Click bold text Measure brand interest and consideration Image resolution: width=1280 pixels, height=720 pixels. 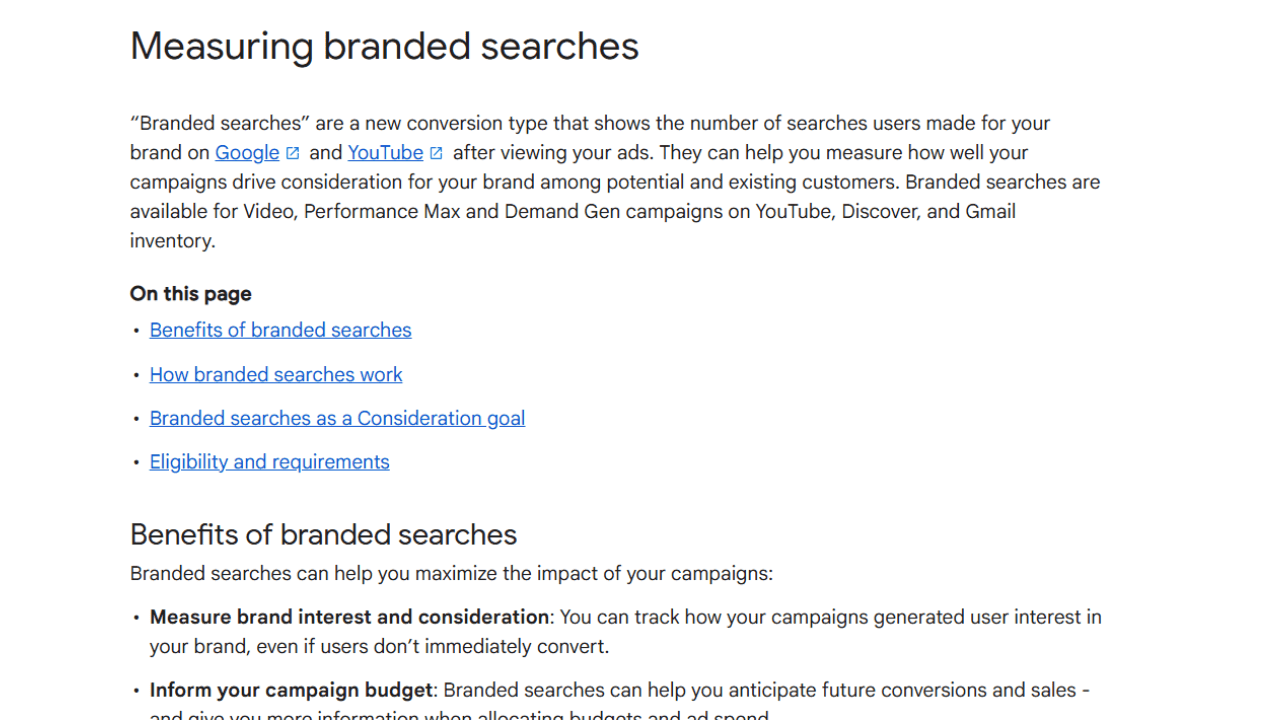pos(349,617)
